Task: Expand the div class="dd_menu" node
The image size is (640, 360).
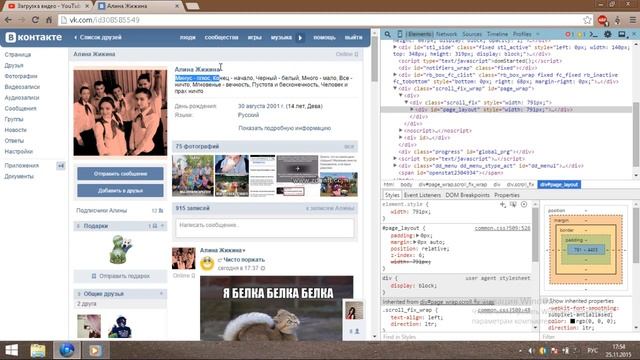Action: [395, 166]
